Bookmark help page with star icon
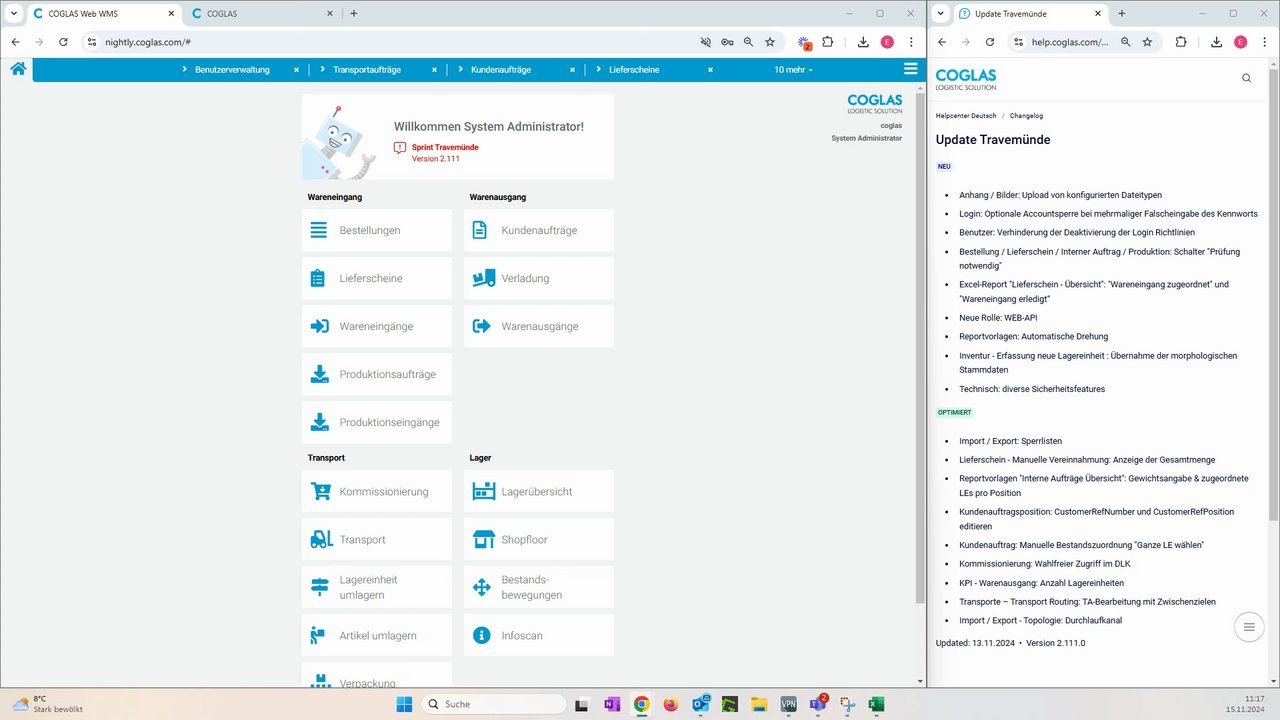Image resolution: width=1280 pixels, height=720 pixels. point(1147,42)
